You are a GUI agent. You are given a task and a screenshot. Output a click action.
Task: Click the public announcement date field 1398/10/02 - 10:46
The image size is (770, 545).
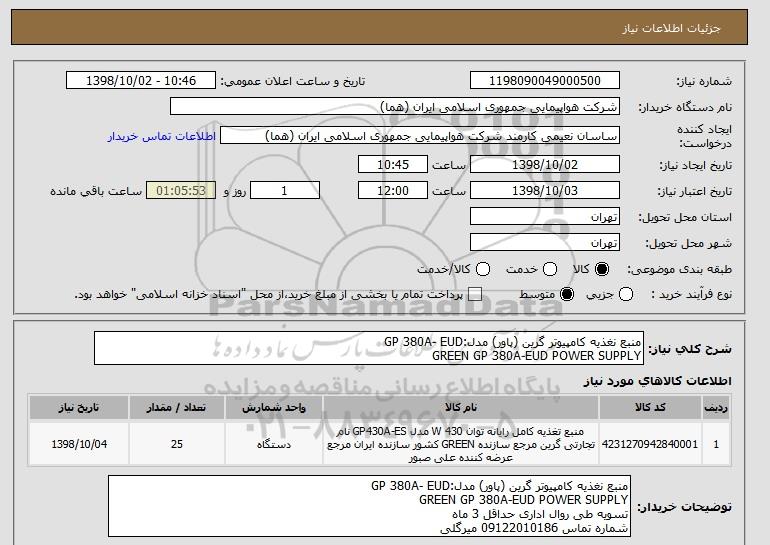tap(141, 81)
